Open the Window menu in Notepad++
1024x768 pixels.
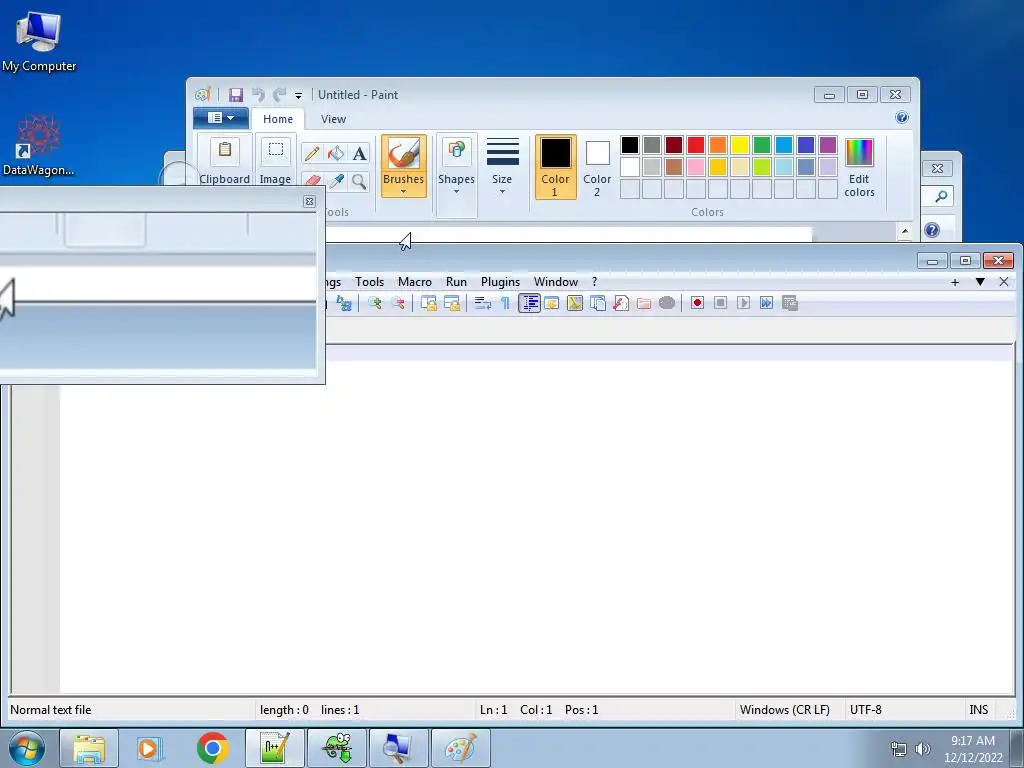tap(556, 281)
